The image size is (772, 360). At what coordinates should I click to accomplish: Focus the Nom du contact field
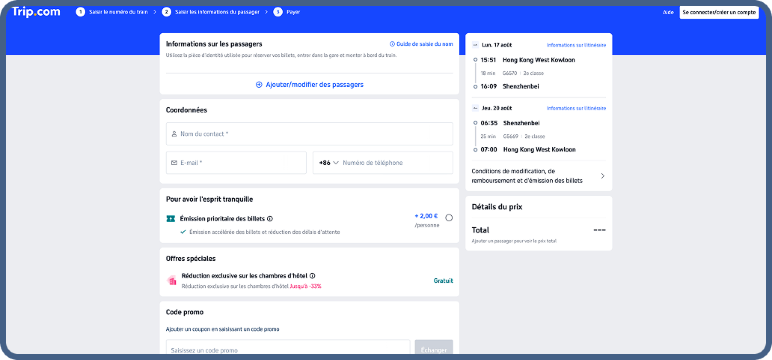click(x=309, y=134)
